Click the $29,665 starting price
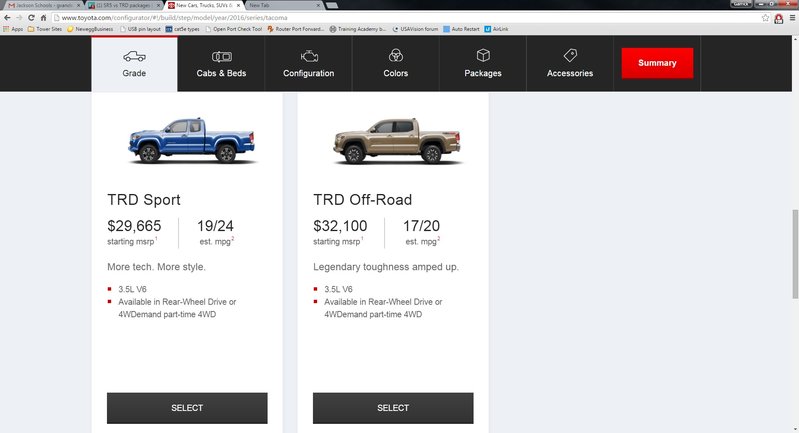Screen dimensions: 799x433 [x=134, y=226]
